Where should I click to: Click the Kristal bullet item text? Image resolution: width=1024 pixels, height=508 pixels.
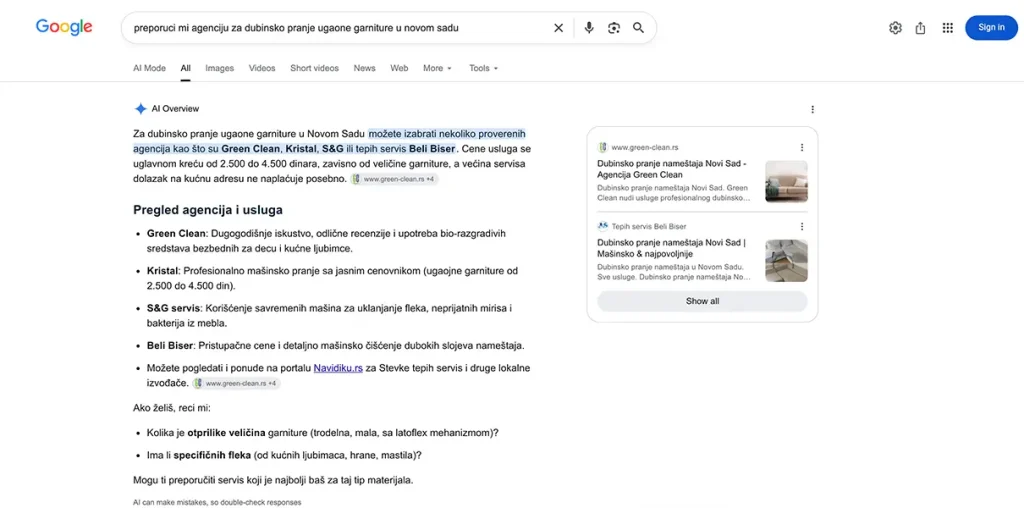click(x=334, y=278)
